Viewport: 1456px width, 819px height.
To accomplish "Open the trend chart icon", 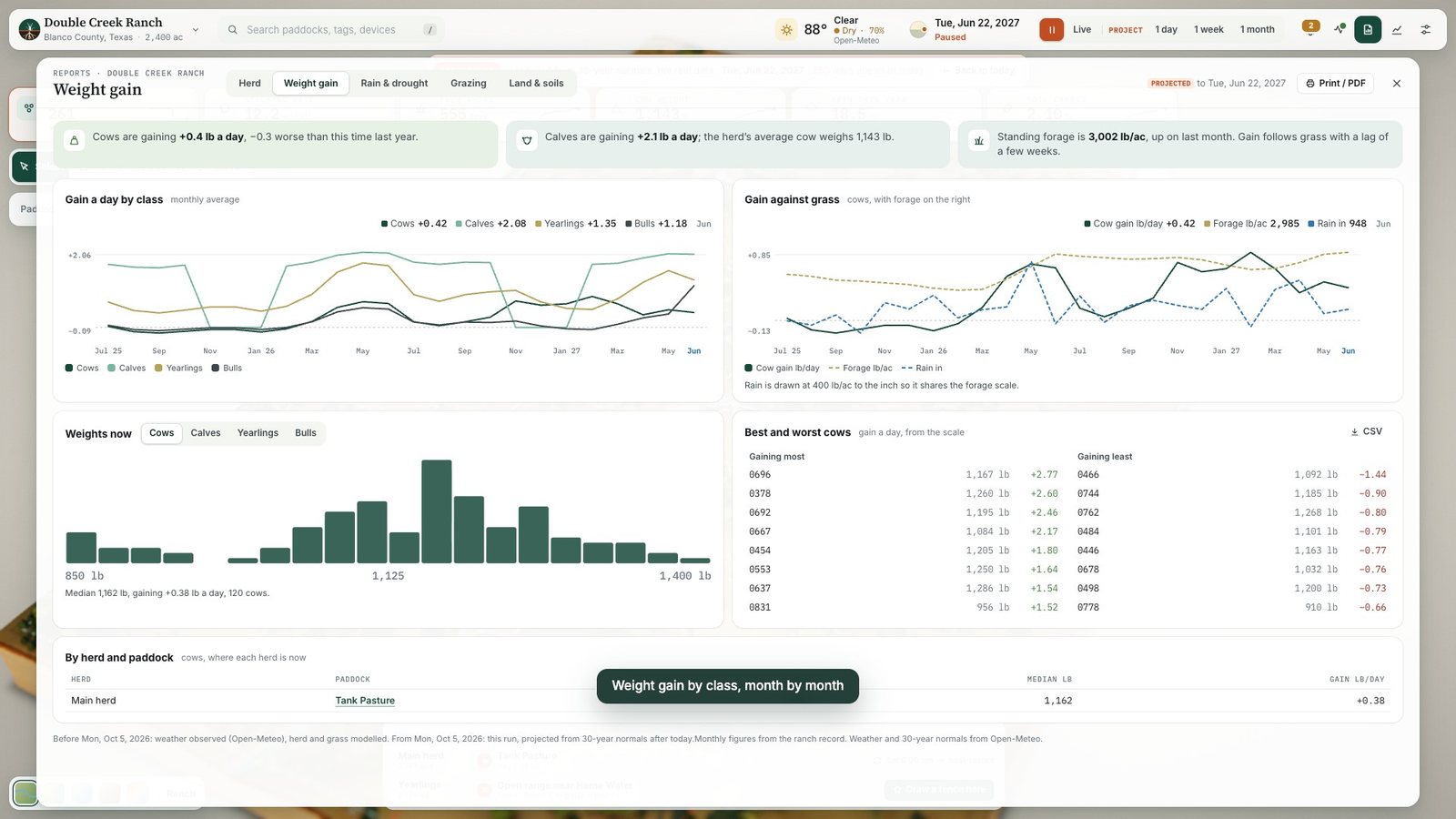I will click(x=1397, y=30).
